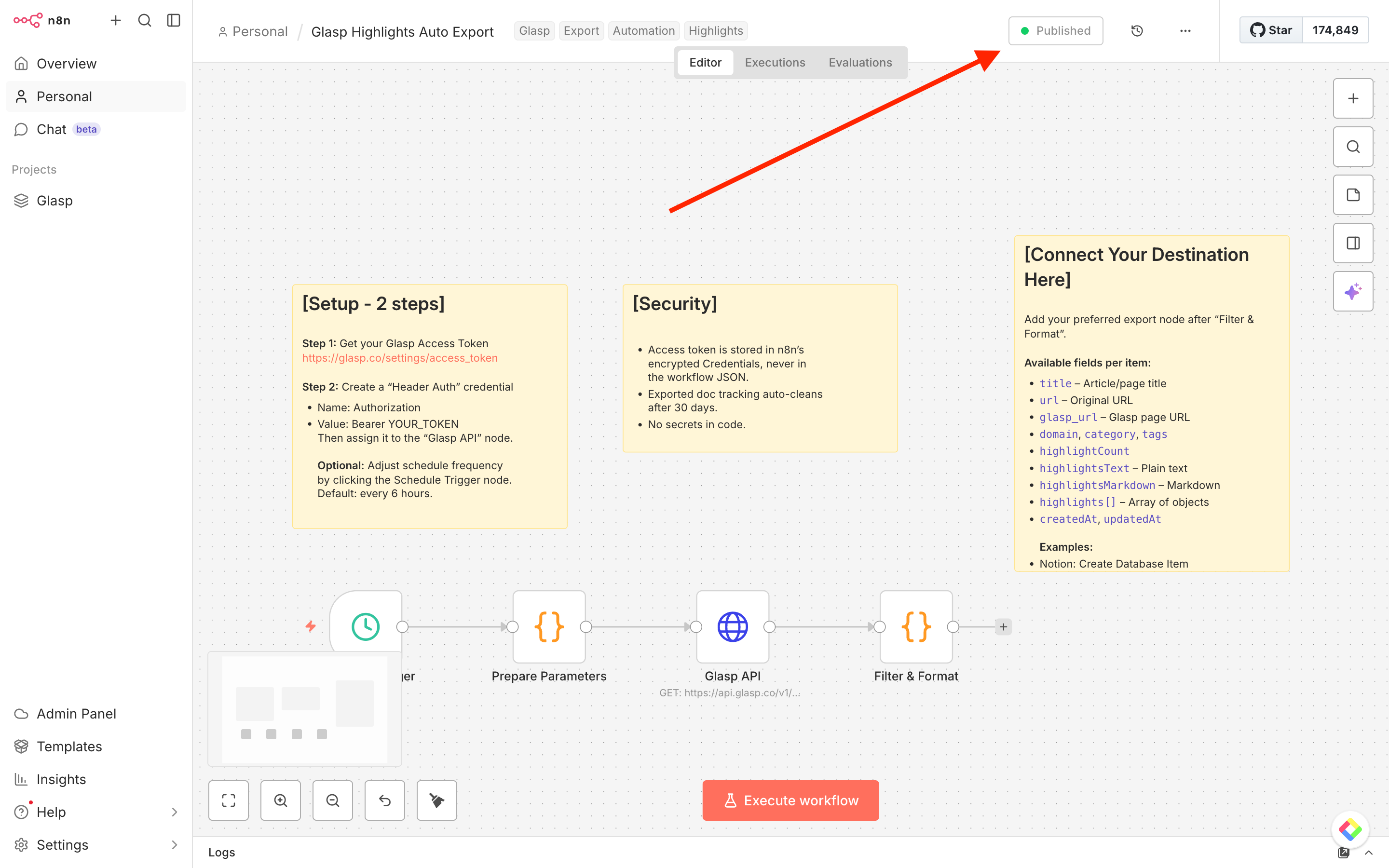Toggle the left sidebar collapse icon

point(173,21)
